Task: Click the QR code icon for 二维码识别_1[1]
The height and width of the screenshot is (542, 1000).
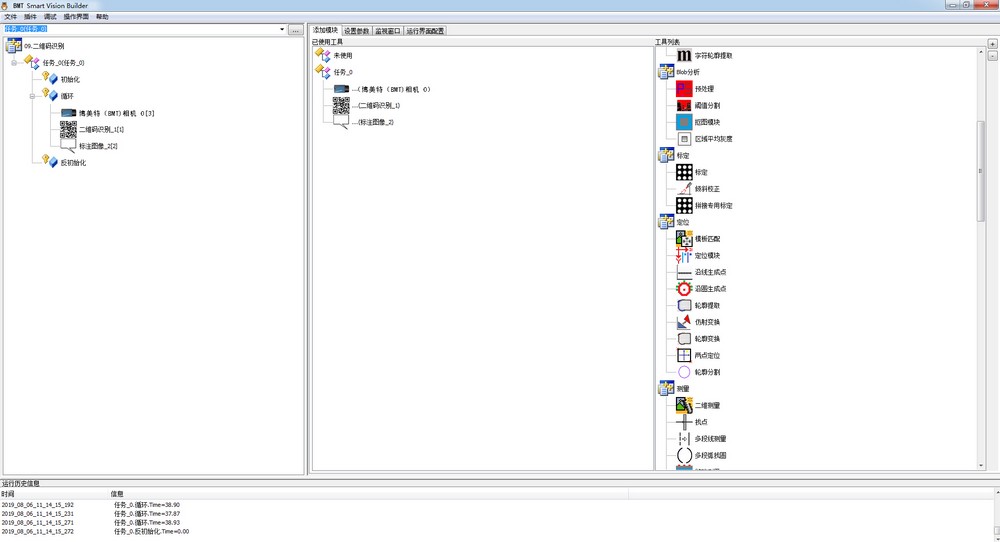Action: [x=68, y=129]
